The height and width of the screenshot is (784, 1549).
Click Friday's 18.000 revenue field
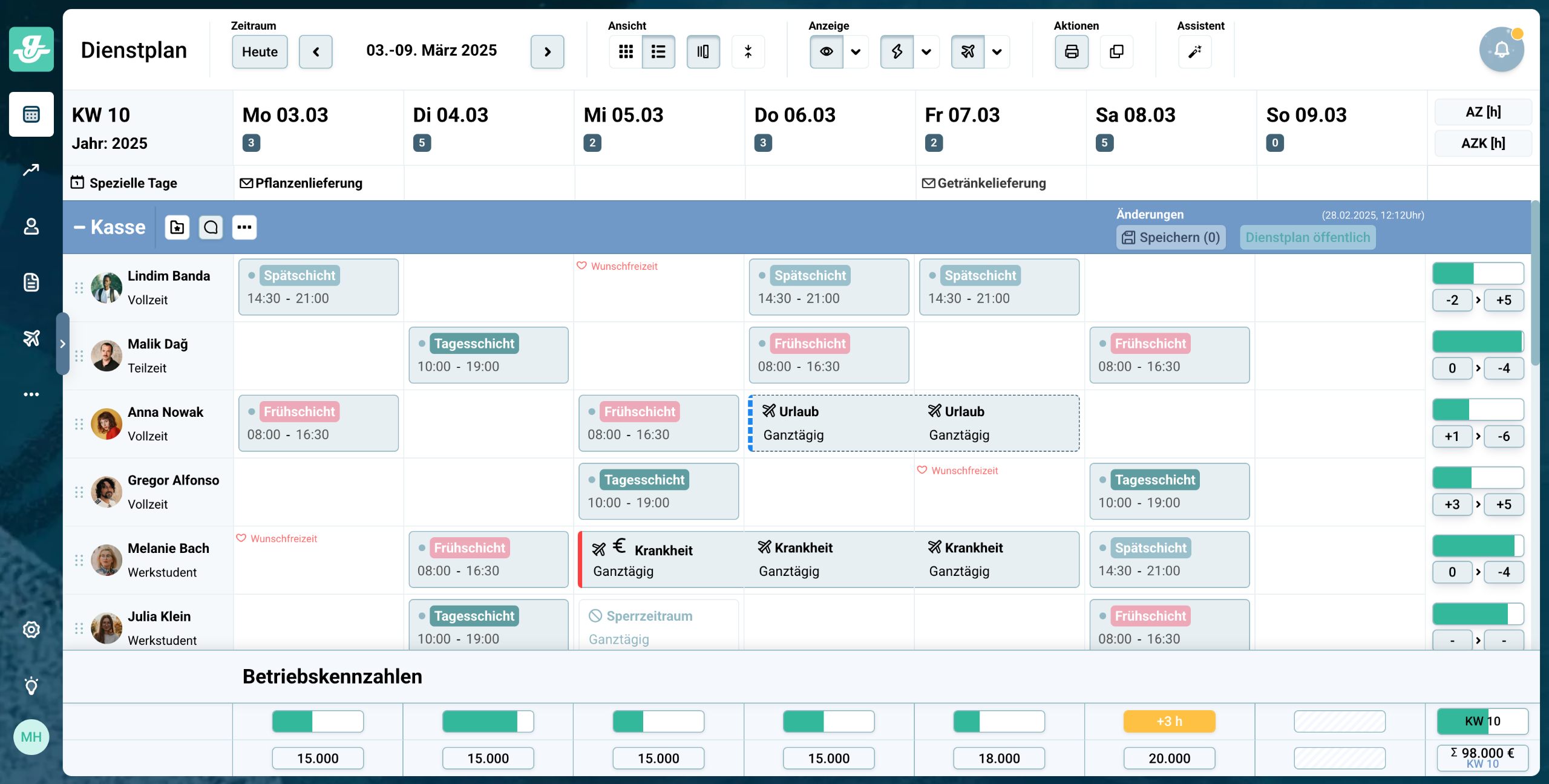[x=999, y=758]
